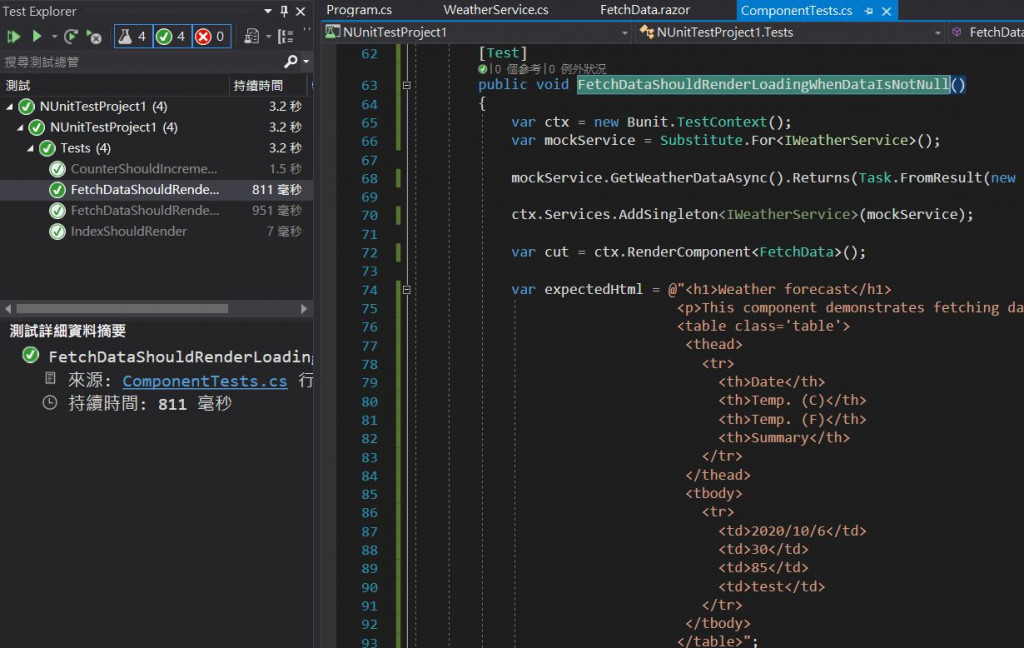Switch to the WeatherService.cs tab

pos(495,10)
